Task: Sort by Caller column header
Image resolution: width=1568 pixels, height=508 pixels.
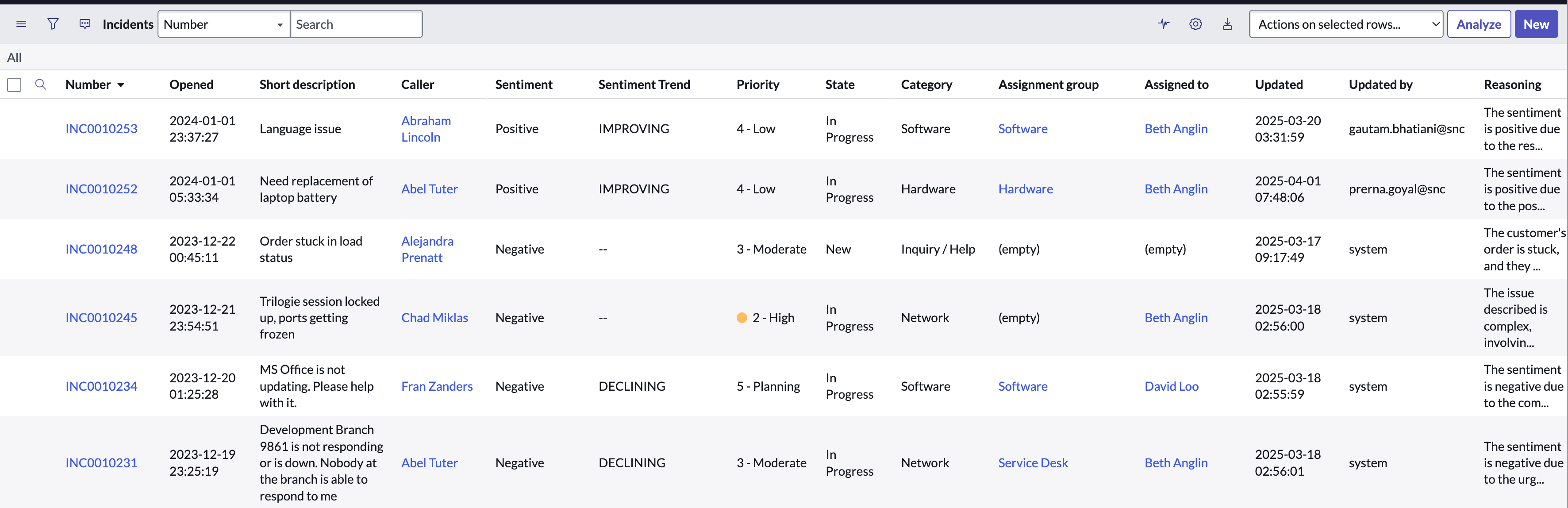Action: pos(418,85)
